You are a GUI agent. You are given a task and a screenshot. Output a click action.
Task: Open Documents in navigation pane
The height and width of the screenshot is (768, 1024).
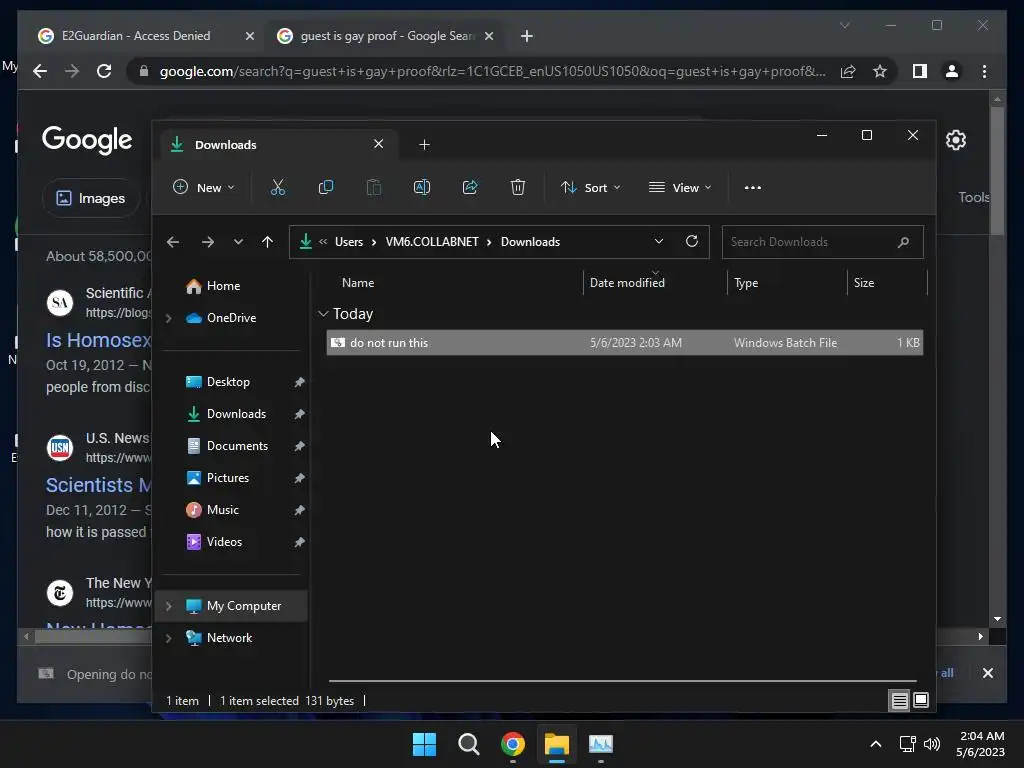click(237, 446)
